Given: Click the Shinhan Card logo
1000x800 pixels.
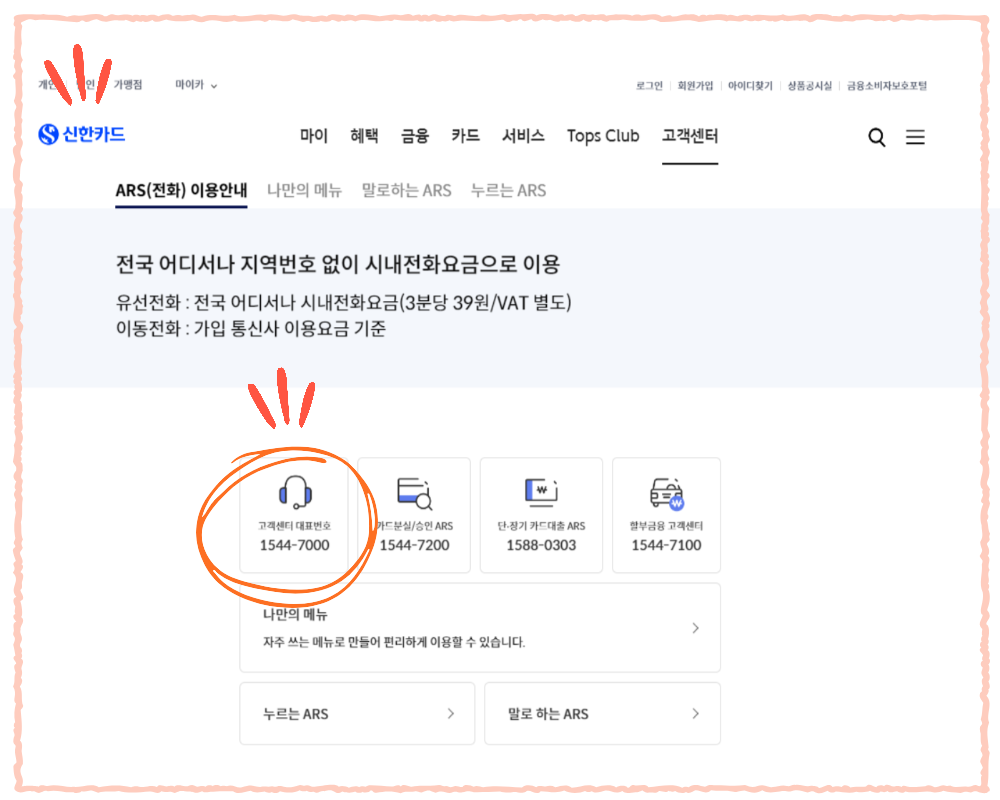Looking at the screenshot, I should 82,134.
